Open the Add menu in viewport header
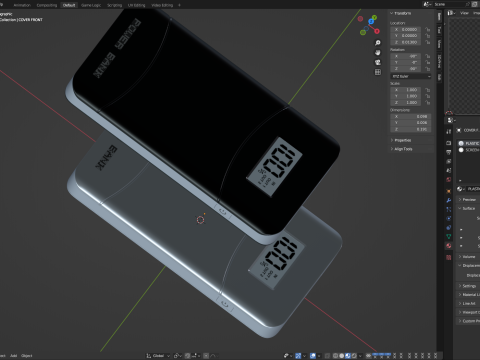 click(x=14, y=356)
